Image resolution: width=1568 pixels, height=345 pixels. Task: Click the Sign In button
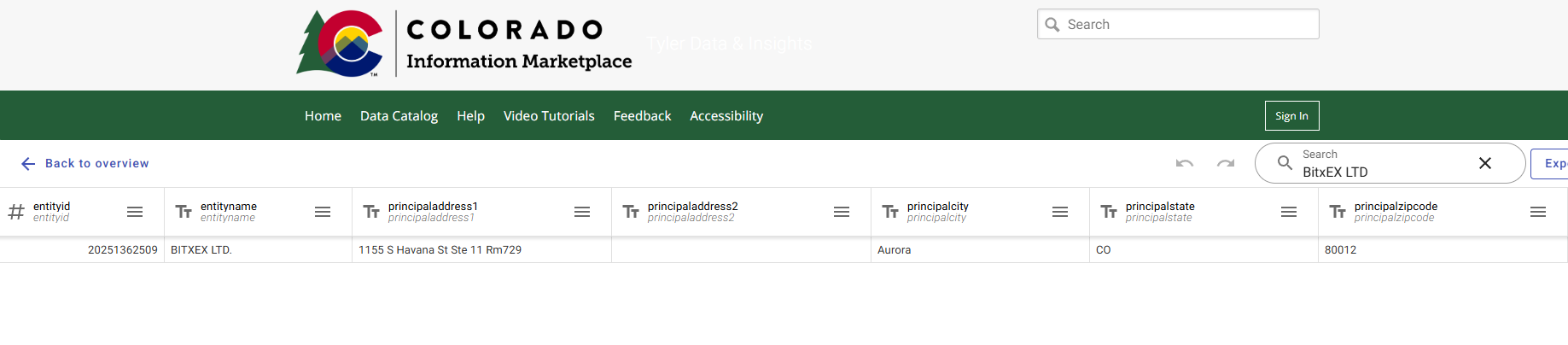tap(1291, 116)
